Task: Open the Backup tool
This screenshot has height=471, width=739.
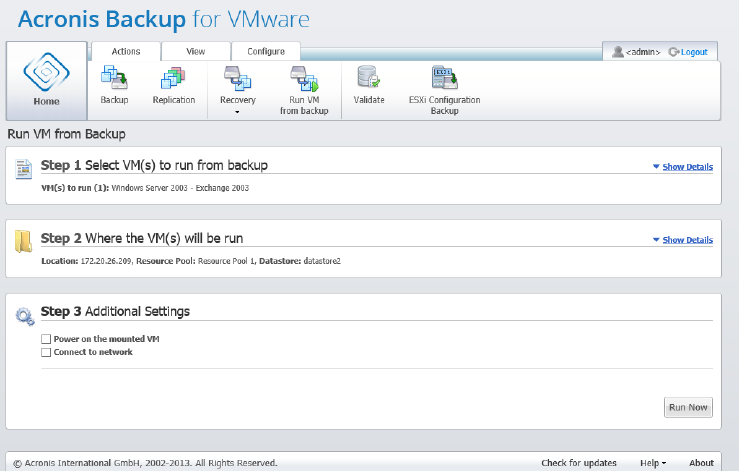Action: click(x=115, y=79)
